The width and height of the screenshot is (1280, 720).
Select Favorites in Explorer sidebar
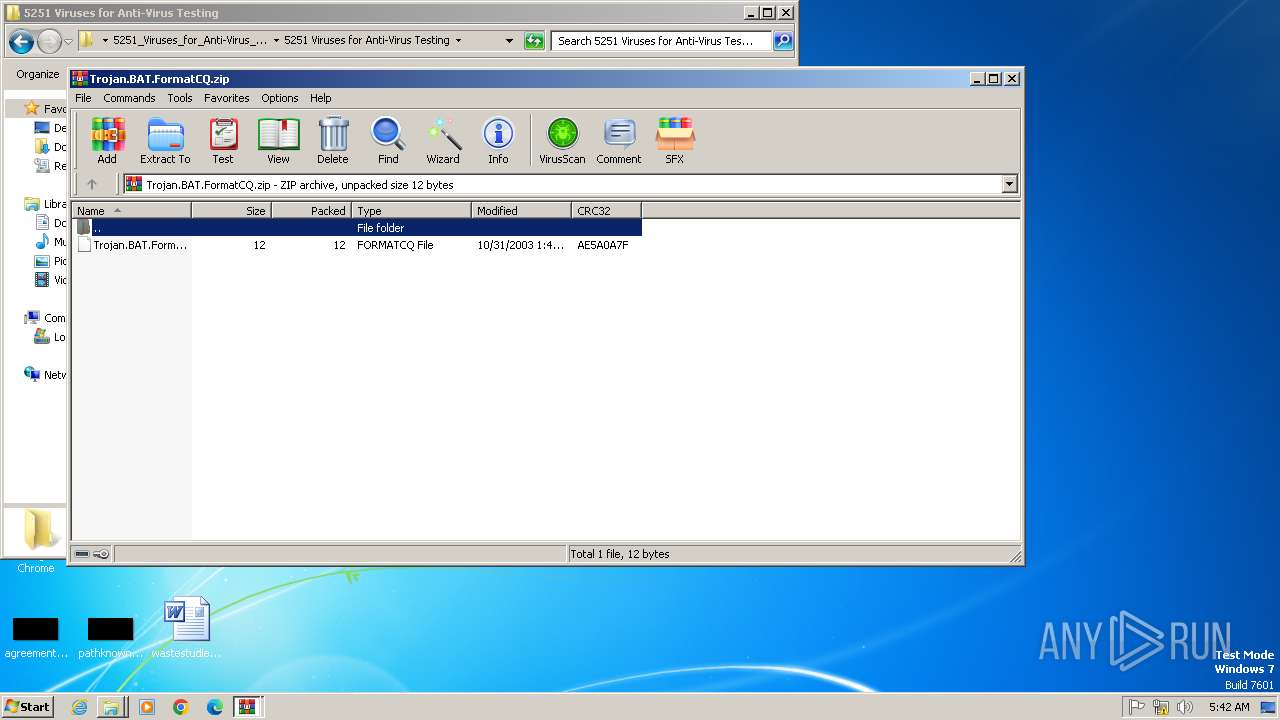click(x=45, y=108)
